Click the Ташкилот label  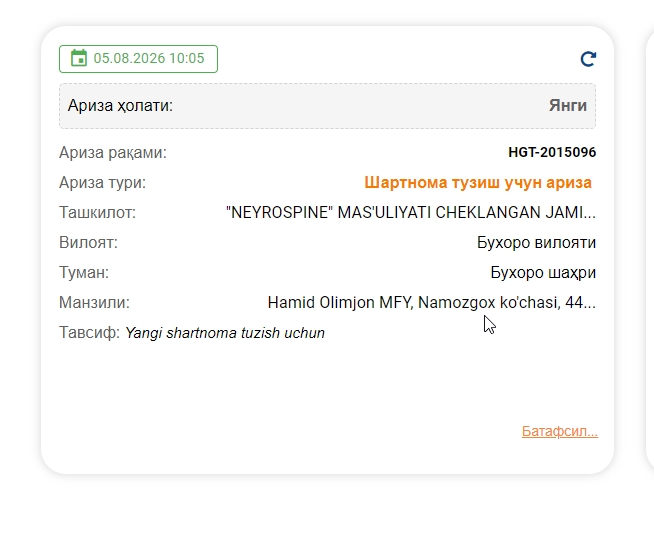[98, 213]
